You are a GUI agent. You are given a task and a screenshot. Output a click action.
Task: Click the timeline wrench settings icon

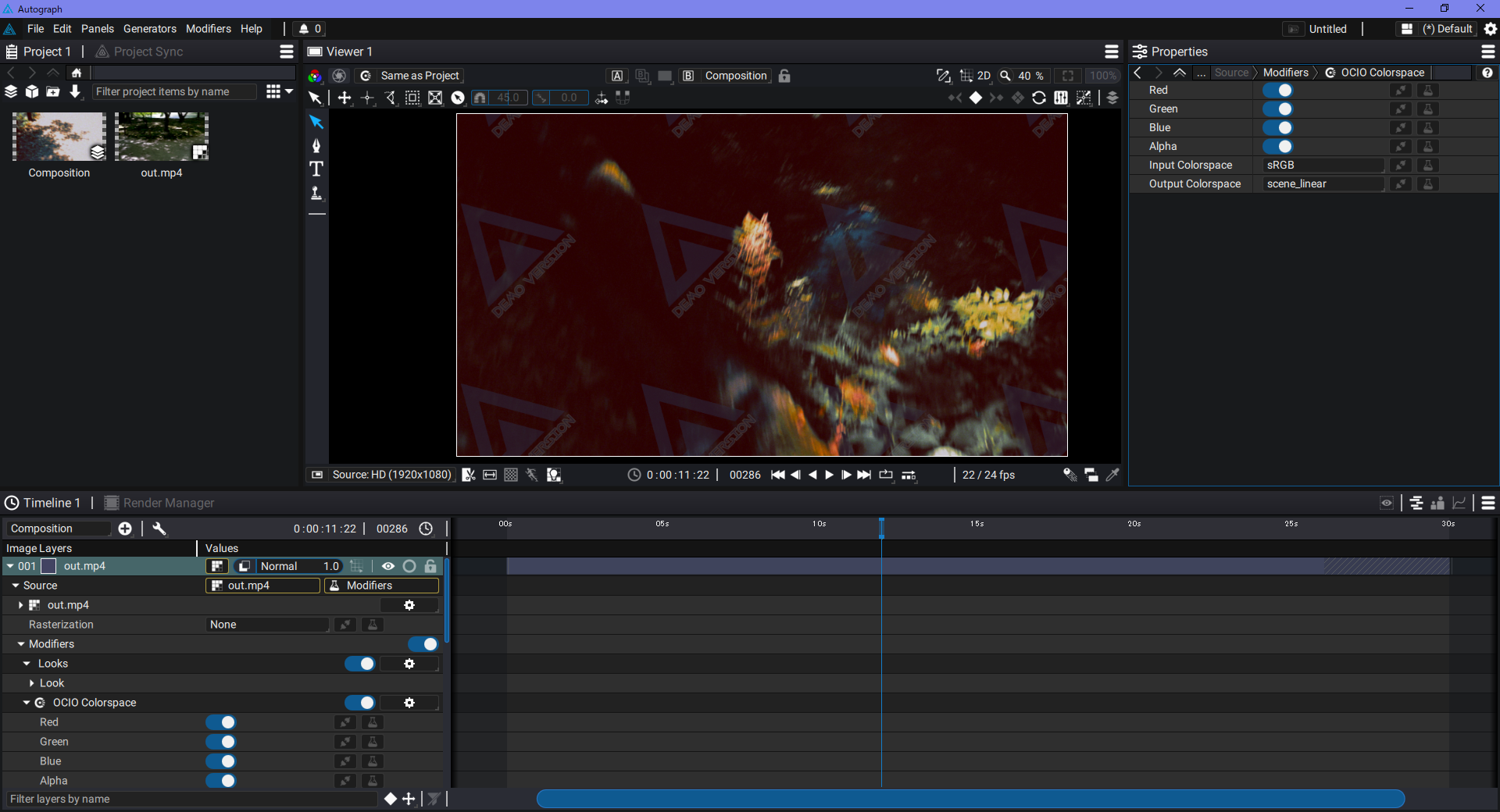pos(159,529)
